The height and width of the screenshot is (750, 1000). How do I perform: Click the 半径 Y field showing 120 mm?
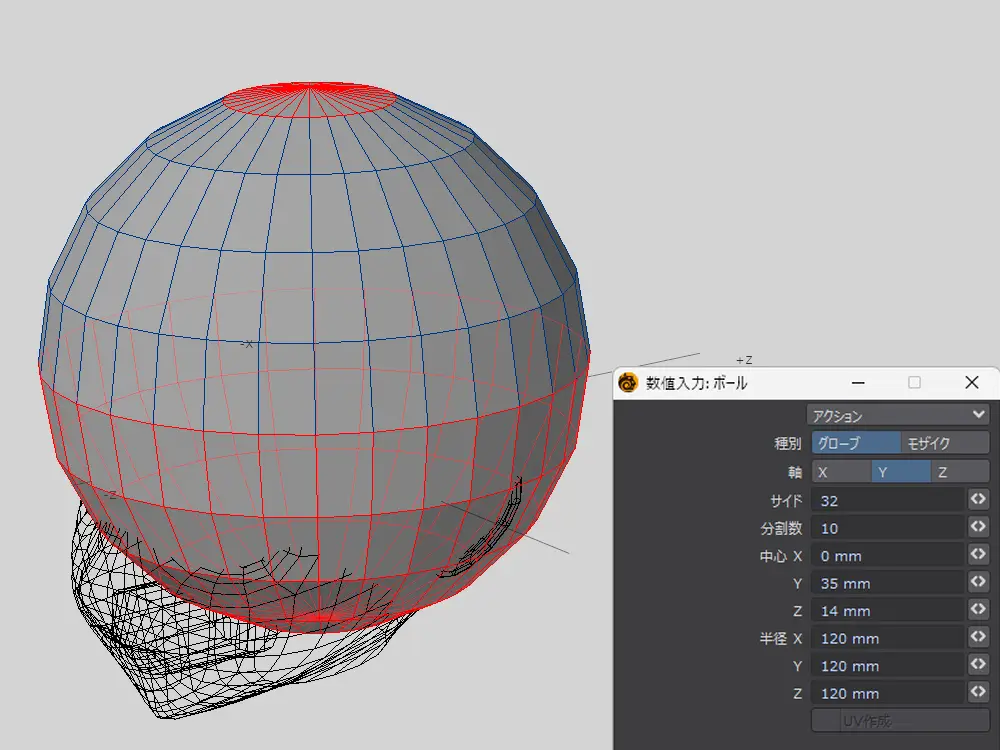(x=888, y=666)
